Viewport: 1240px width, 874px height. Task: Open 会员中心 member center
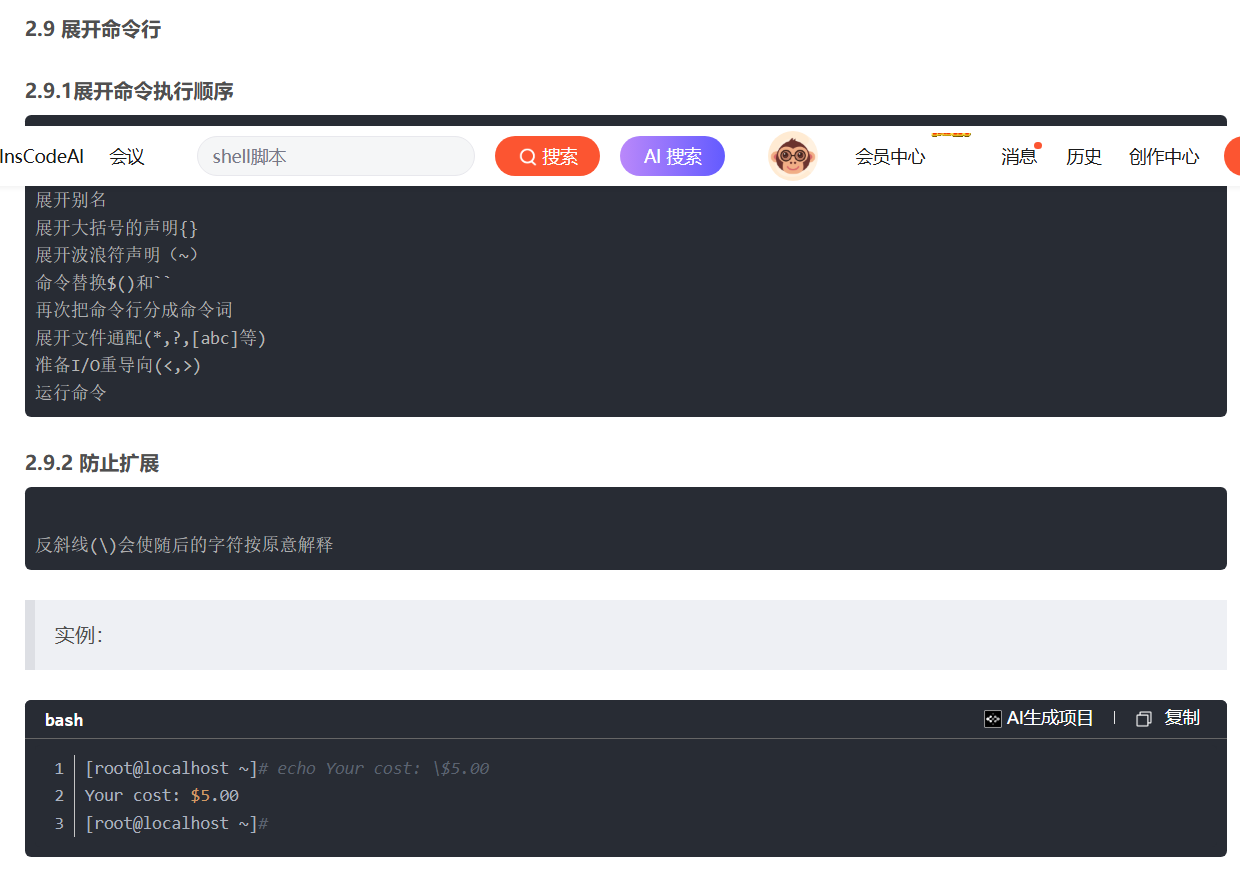tap(890, 157)
